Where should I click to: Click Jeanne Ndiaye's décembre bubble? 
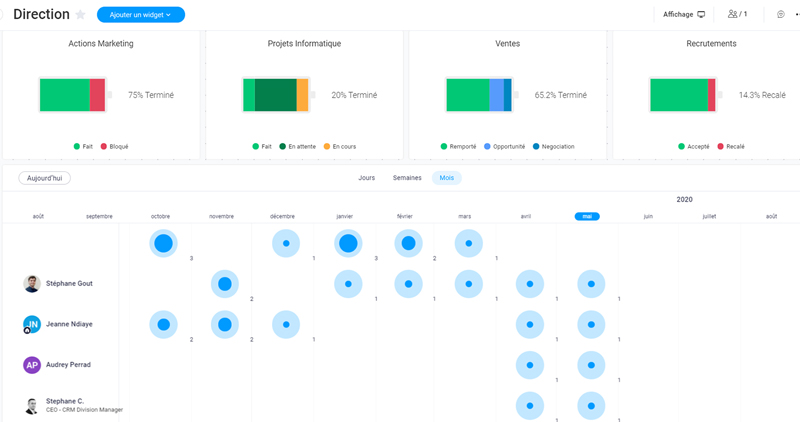click(x=286, y=325)
